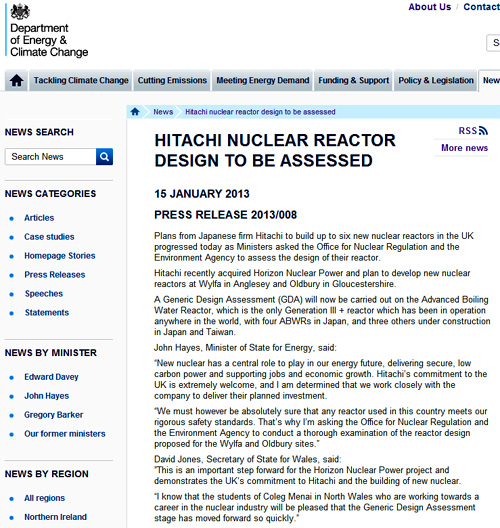
Task: Click the News breadcrumb link
Action: [x=163, y=112]
